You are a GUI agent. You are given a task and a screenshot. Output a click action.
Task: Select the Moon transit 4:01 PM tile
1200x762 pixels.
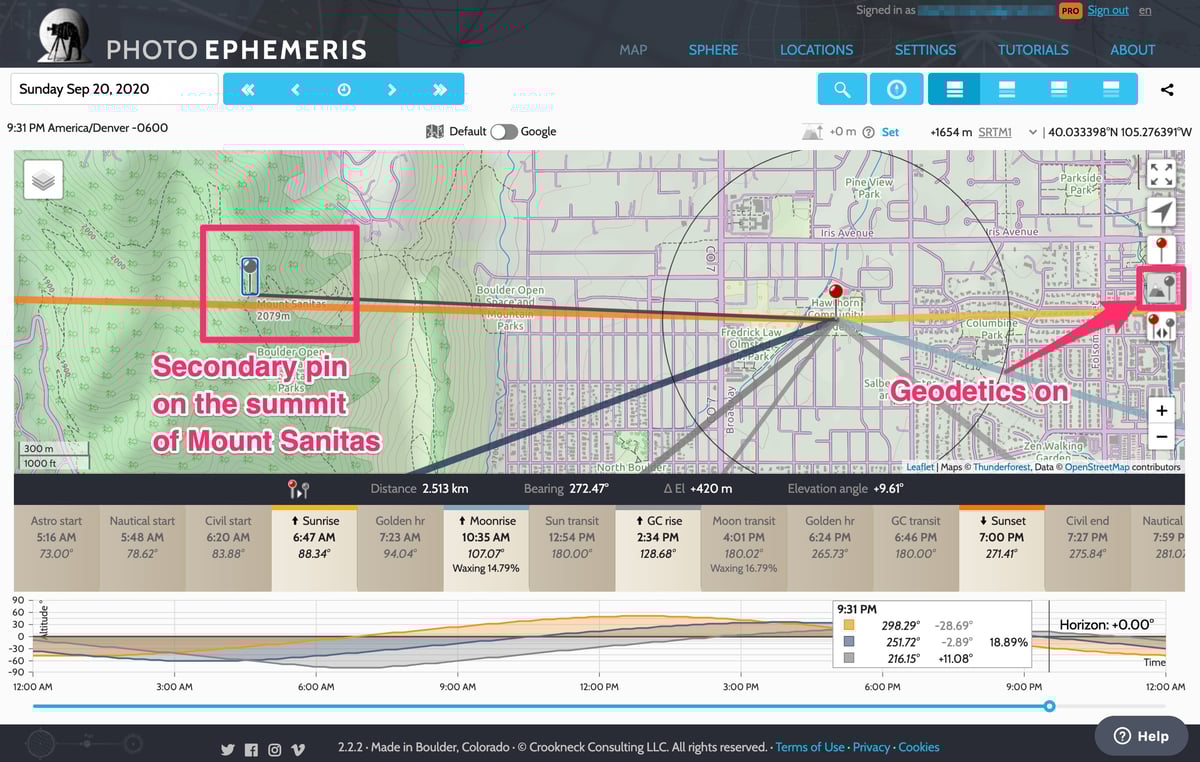point(744,547)
